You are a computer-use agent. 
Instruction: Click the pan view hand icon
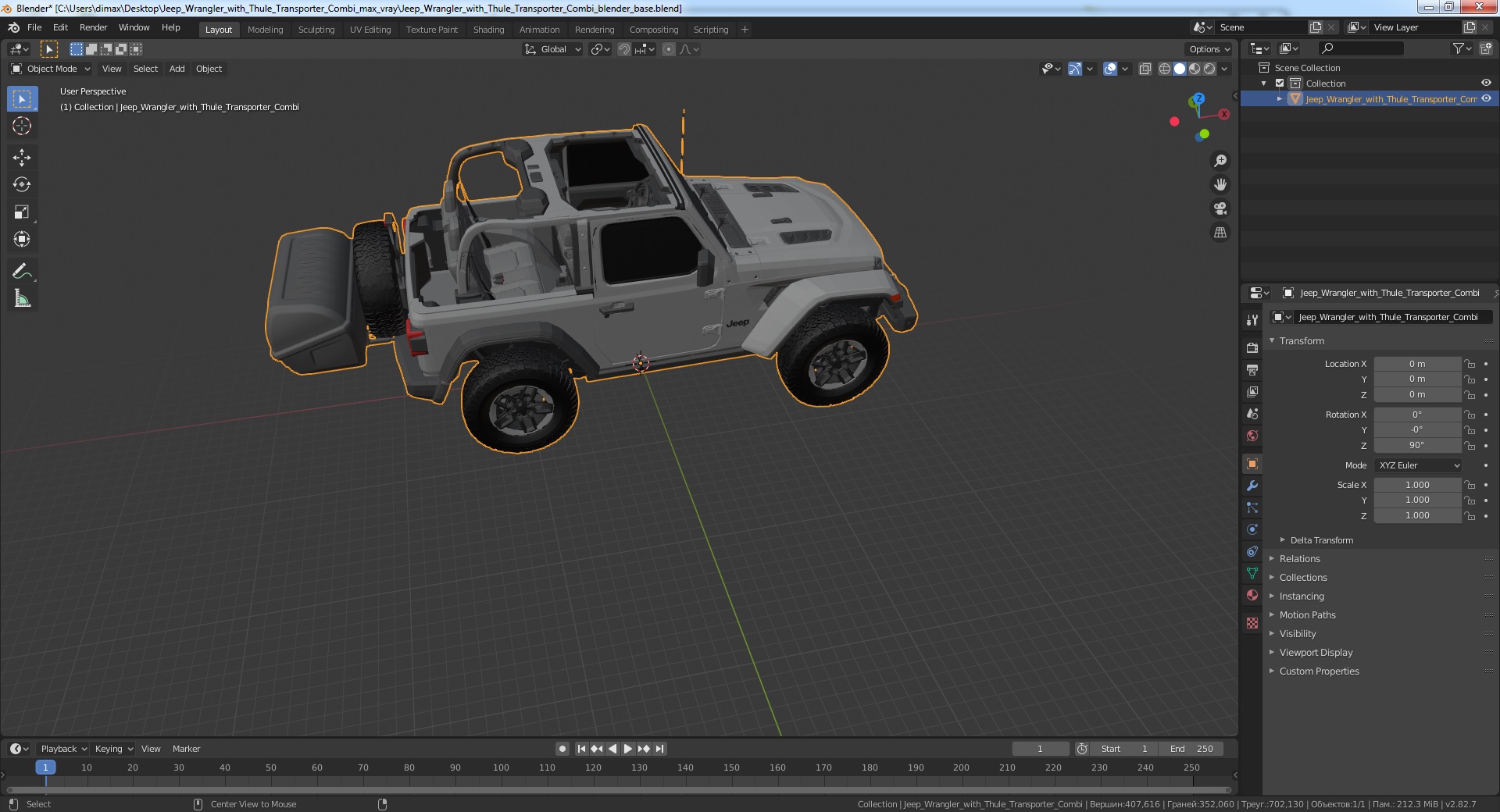1220,184
